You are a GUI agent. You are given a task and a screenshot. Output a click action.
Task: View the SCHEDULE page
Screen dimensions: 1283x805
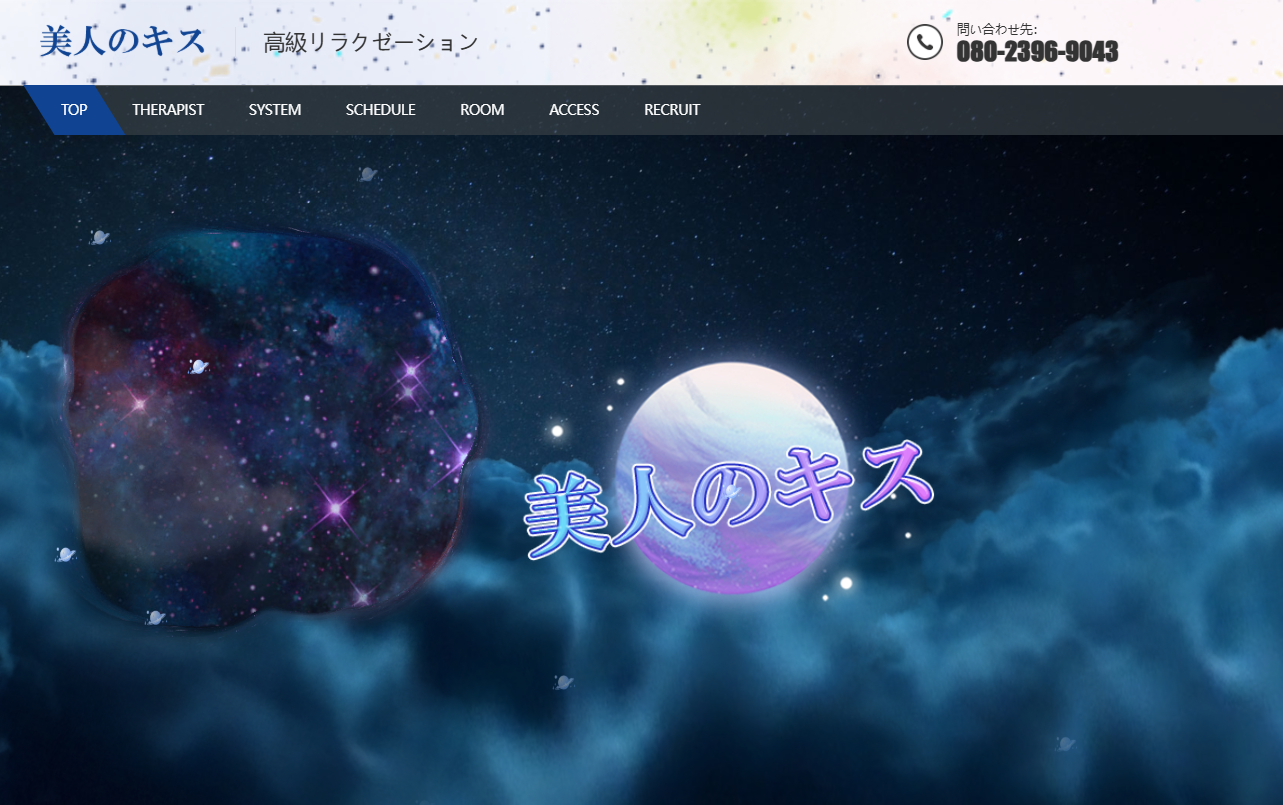pos(380,110)
